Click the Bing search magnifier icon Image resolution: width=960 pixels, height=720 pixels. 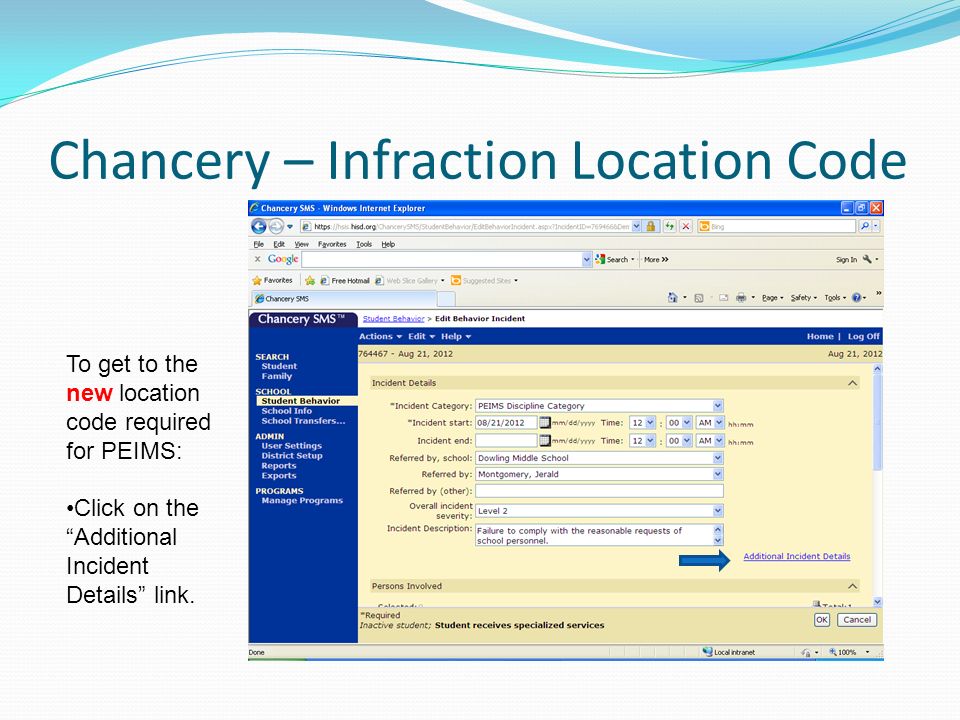tap(864, 227)
